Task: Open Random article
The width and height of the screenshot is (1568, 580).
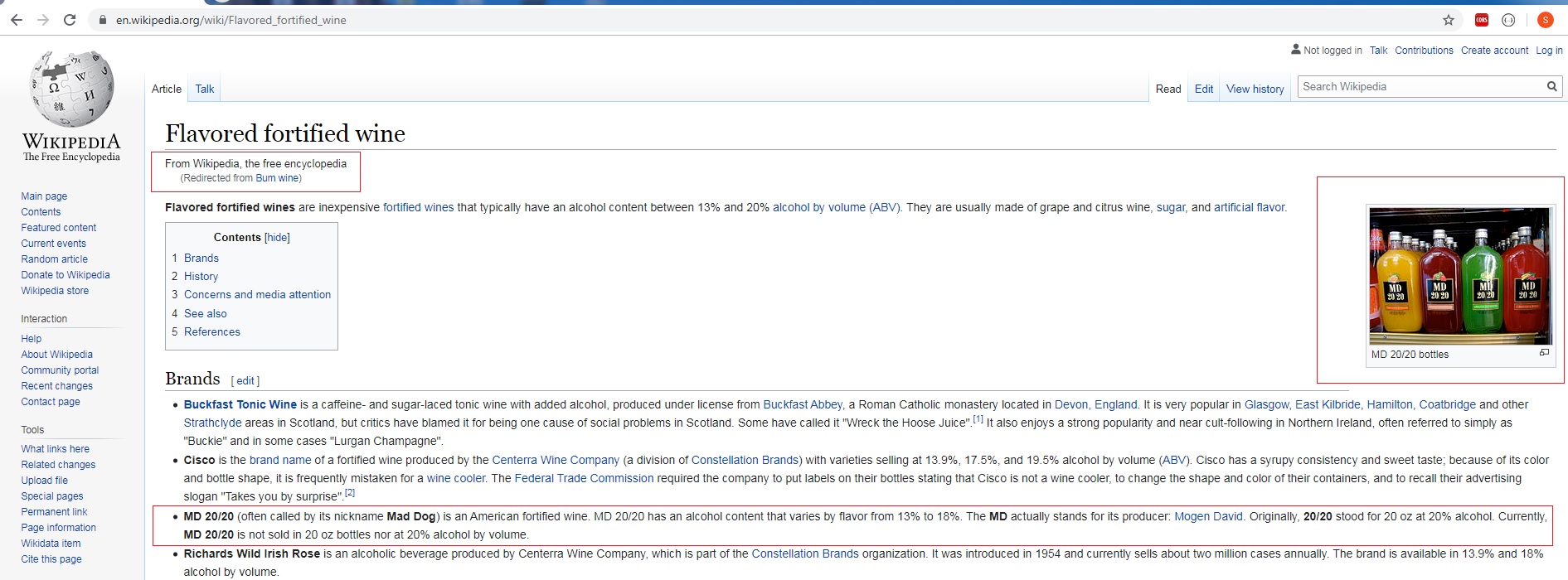Action: pyautogui.click(x=55, y=259)
